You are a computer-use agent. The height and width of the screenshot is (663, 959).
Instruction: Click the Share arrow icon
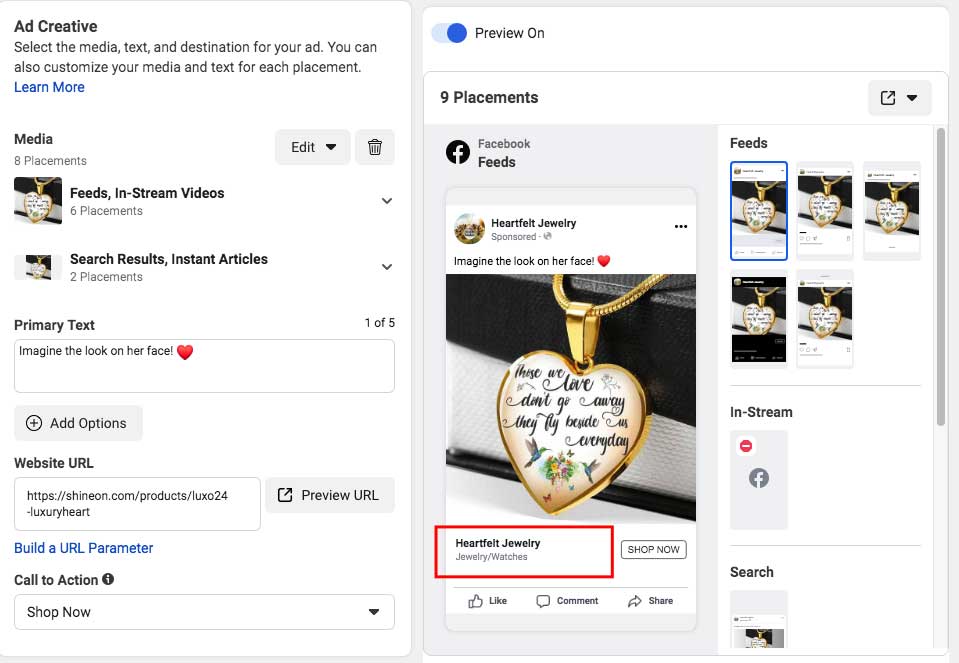635,601
